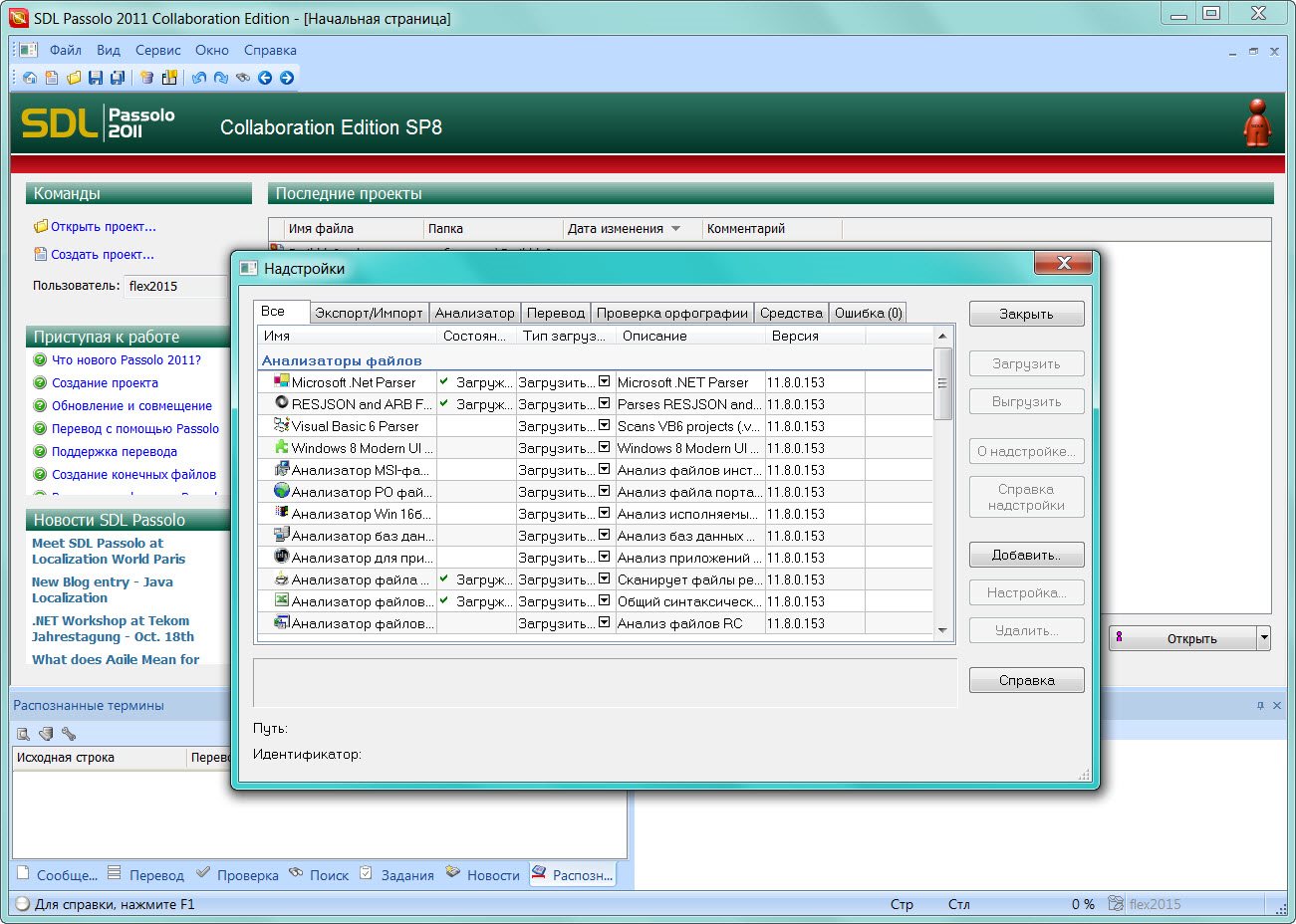This screenshot has width=1296, height=924.
Task: Save with the single floppy disk icon
Action: (96, 78)
